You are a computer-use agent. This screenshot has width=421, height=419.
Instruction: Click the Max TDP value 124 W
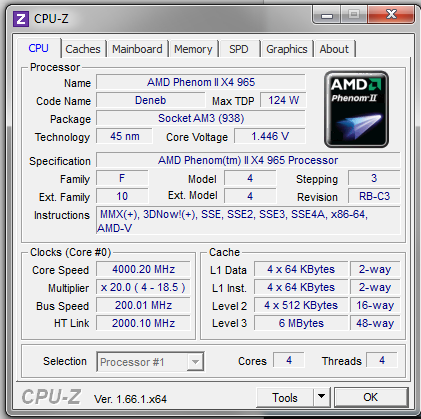[x=283, y=100]
